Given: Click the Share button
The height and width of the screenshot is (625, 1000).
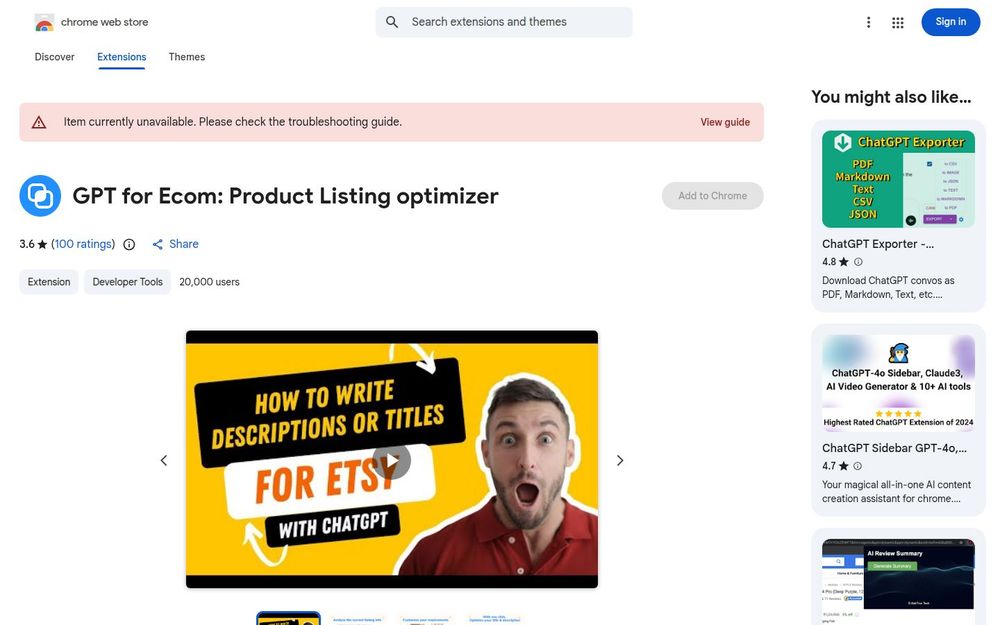Looking at the screenshot, I should pos(175,244).
